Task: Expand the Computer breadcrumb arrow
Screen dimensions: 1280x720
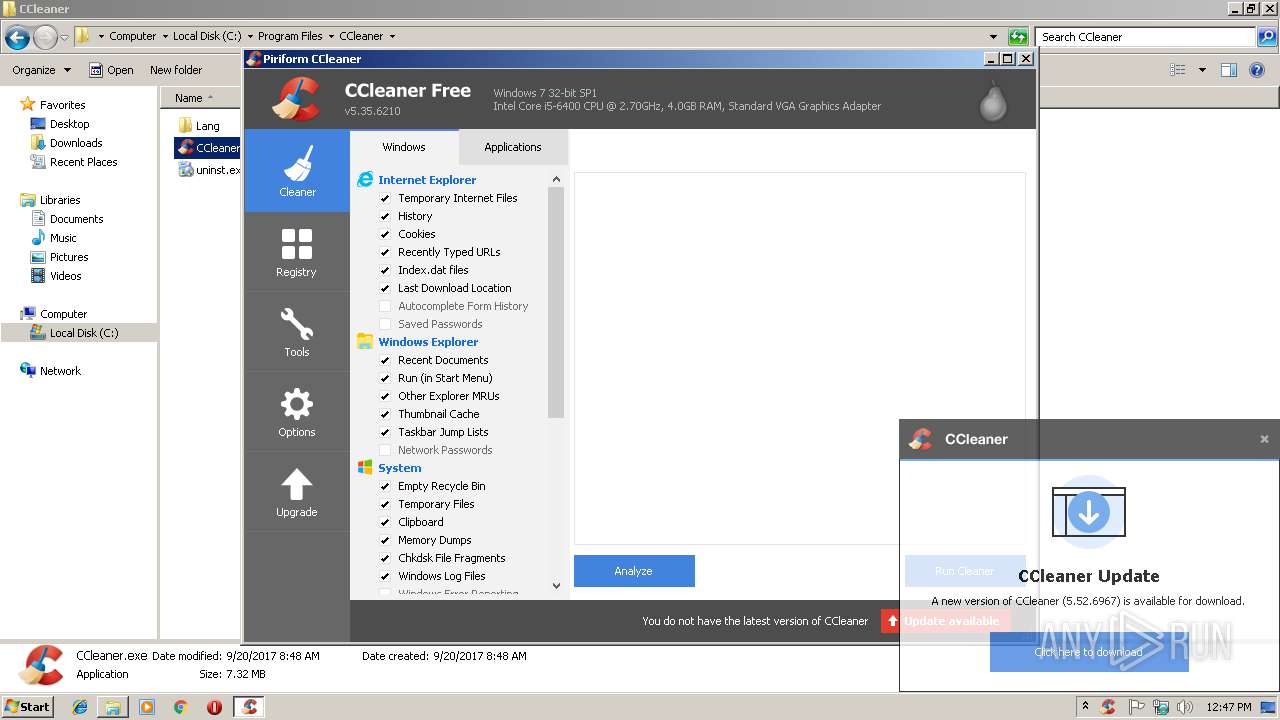Action: coord(164,36)
